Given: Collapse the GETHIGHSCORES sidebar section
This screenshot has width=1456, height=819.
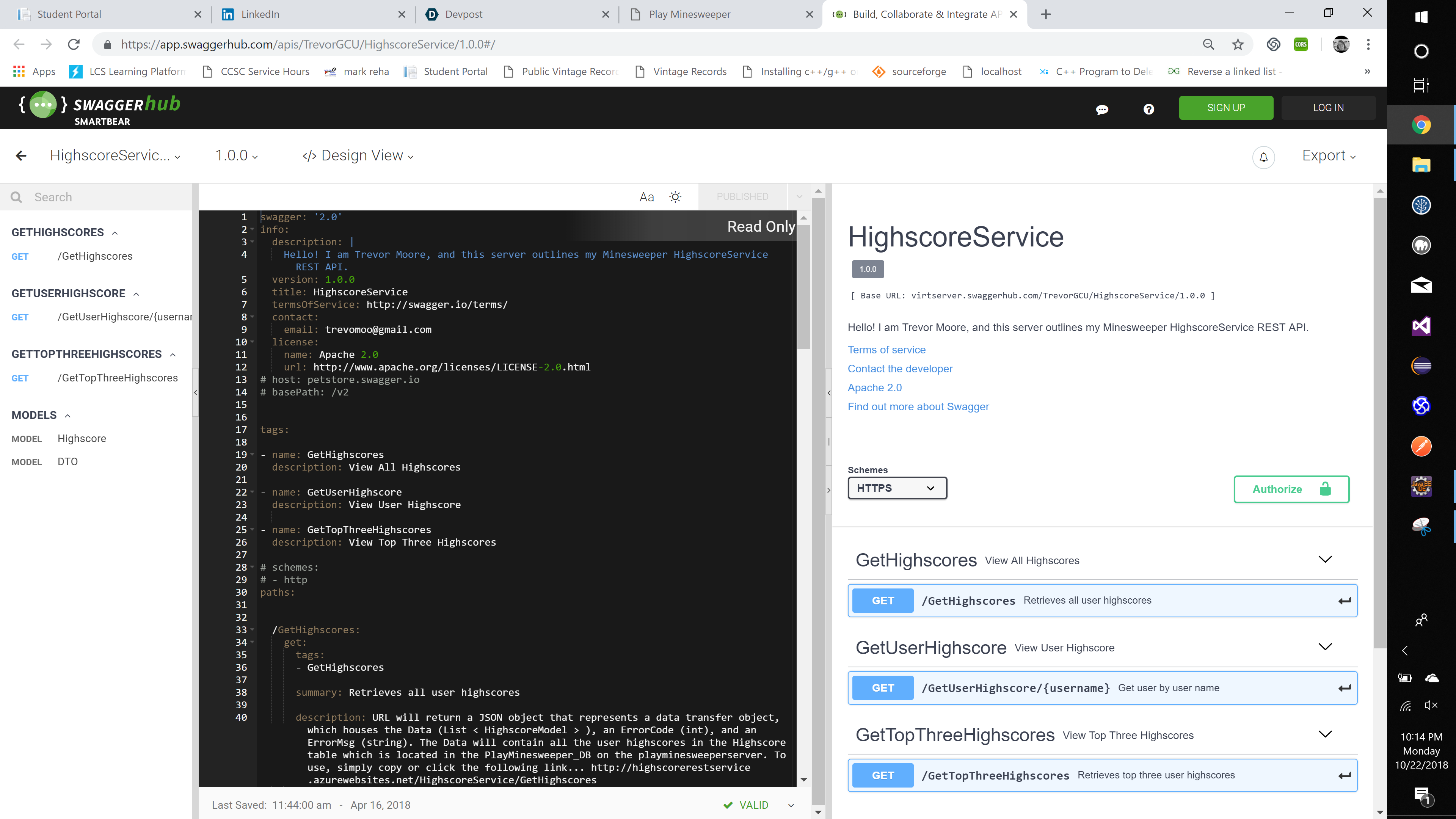Looking at the screenshot, I should (115, 233).
